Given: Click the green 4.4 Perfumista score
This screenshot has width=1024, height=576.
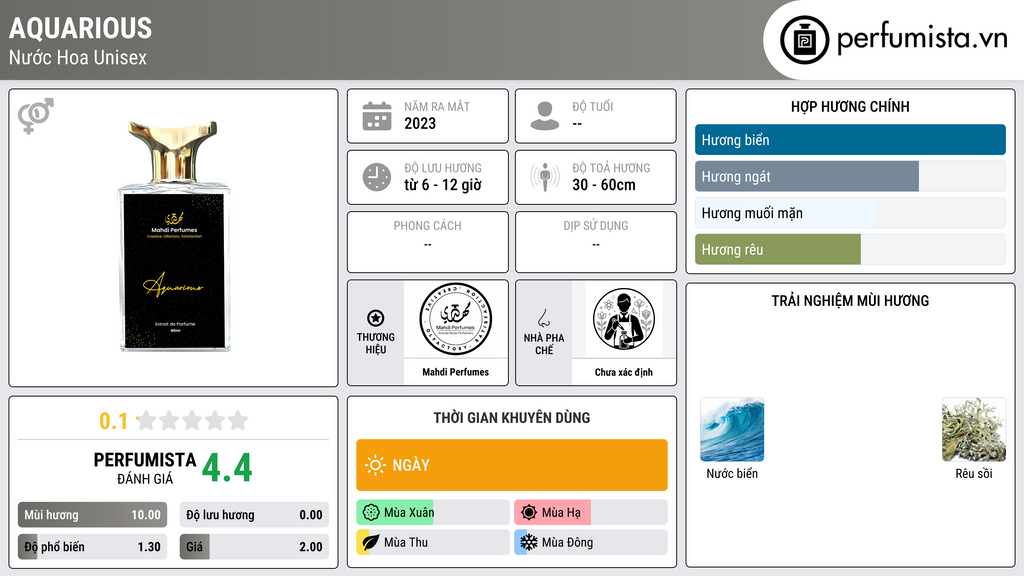Looking at the screenshot, I should coord(227,468).
